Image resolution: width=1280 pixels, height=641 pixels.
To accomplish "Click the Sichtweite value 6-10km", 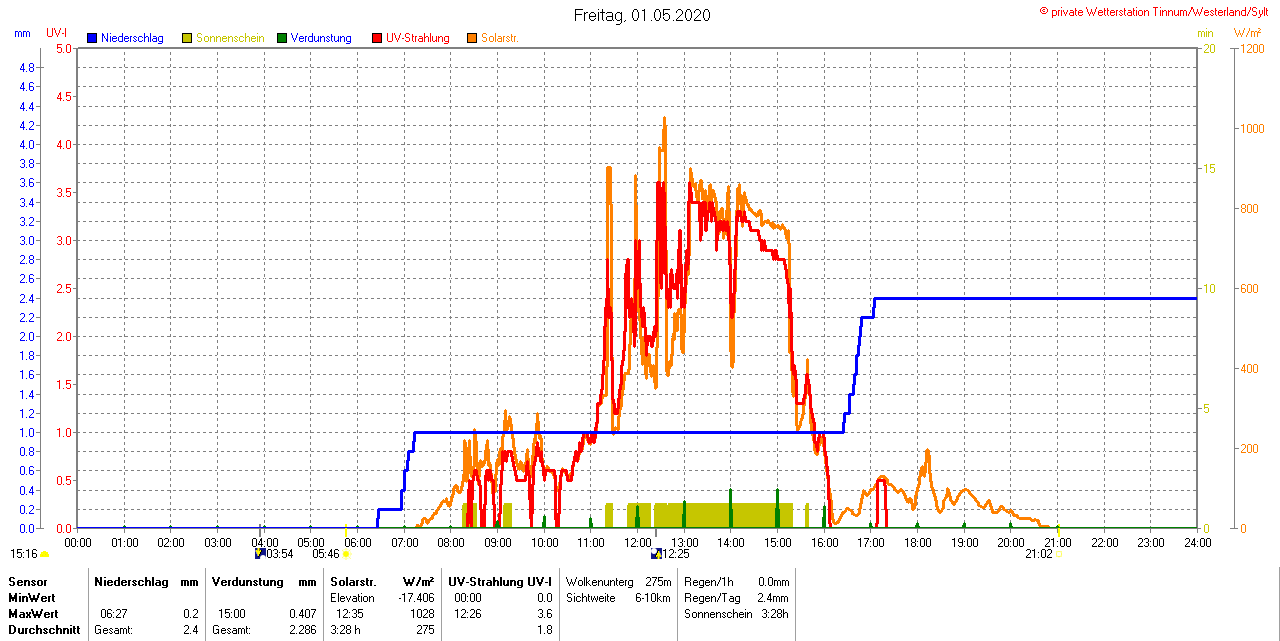I will pyautogui.click(x=654, y=597).
